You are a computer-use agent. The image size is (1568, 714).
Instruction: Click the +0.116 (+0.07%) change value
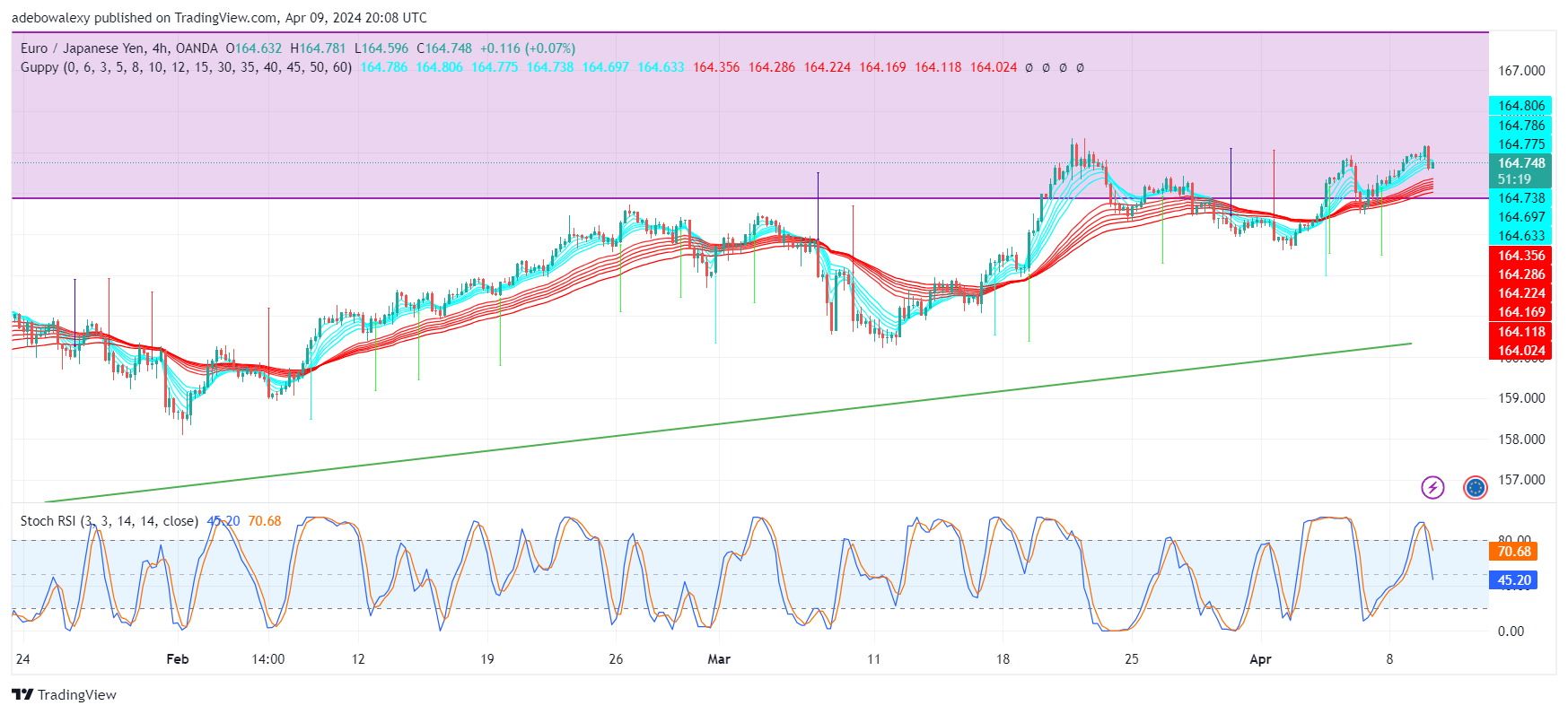pos(528,48)
